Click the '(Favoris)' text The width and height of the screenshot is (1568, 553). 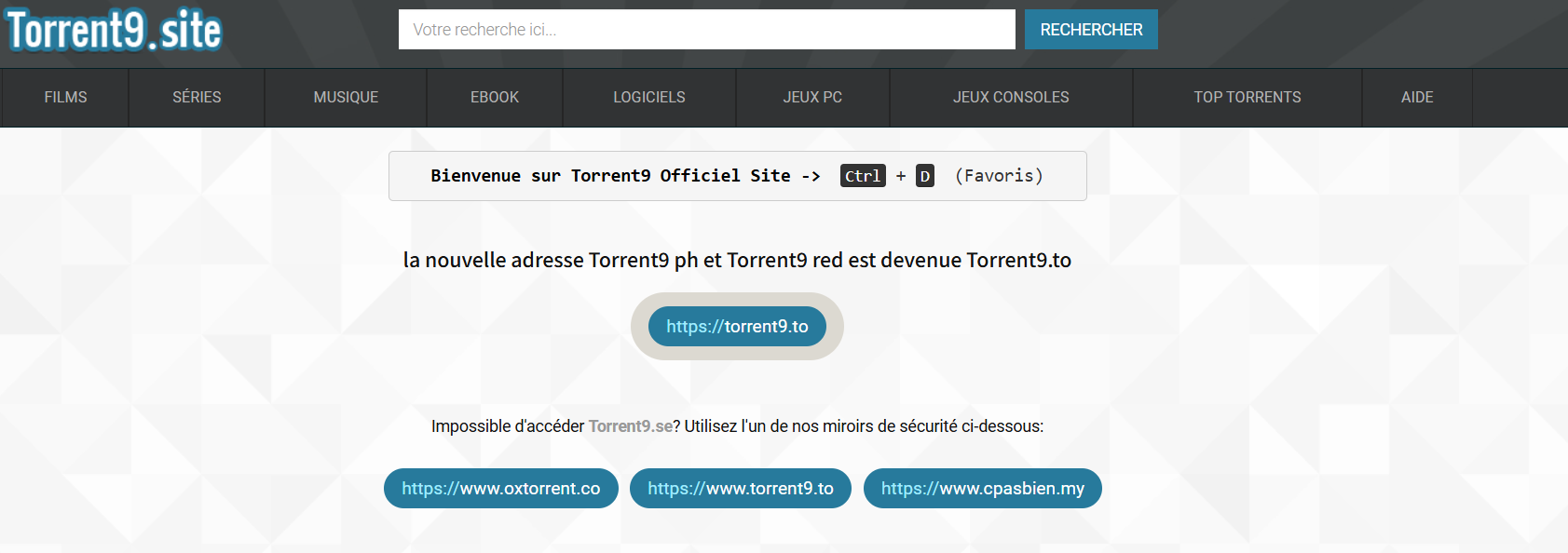click(999, 176)
